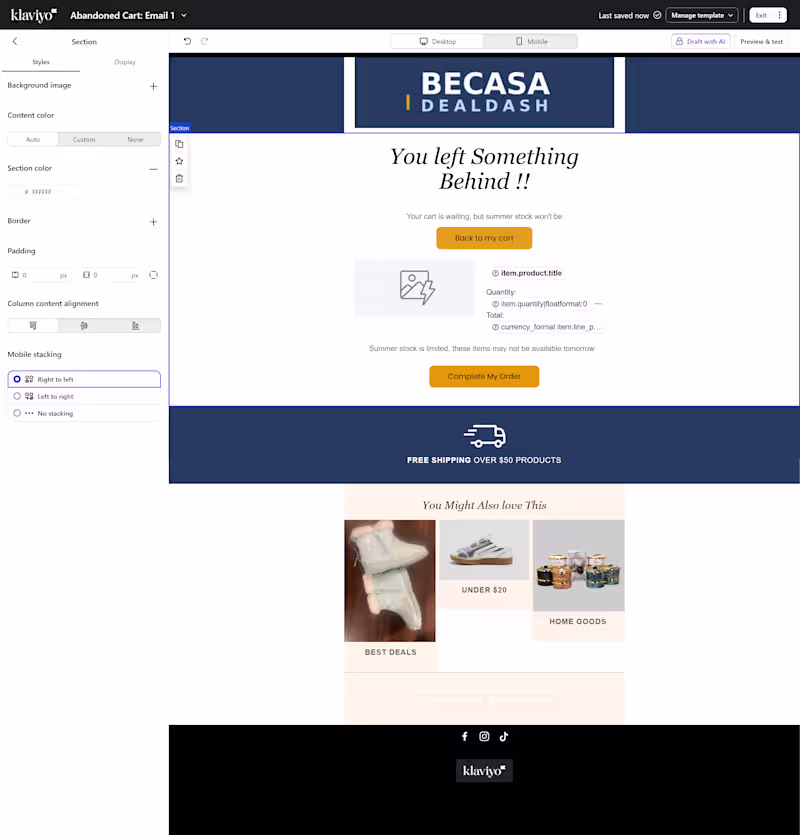Set content color to Auto

click(33, 140)
